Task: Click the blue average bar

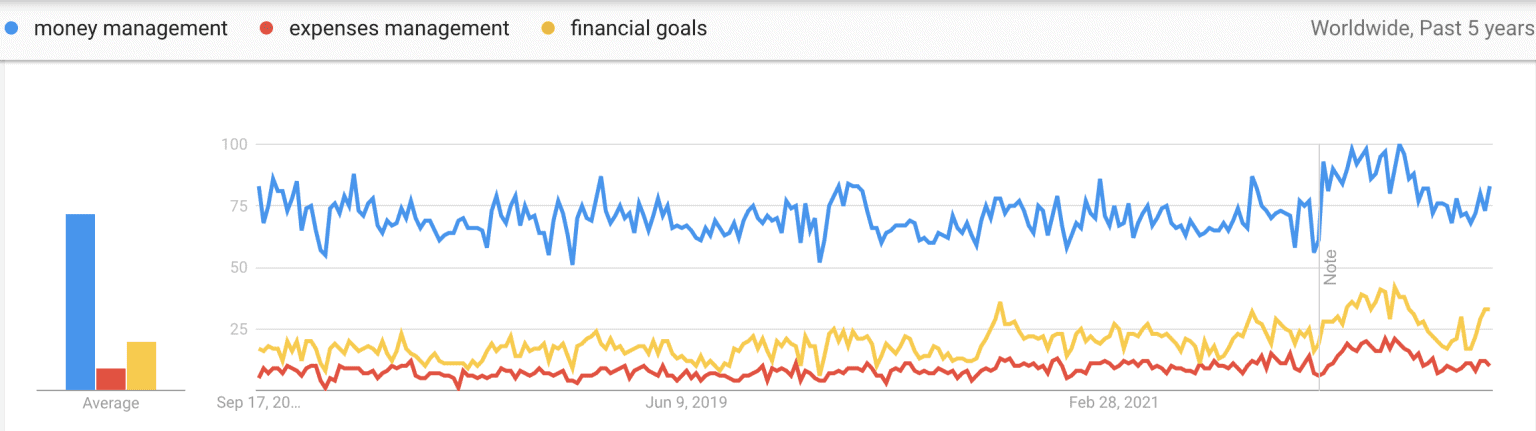Action: (x=81, y=300)
